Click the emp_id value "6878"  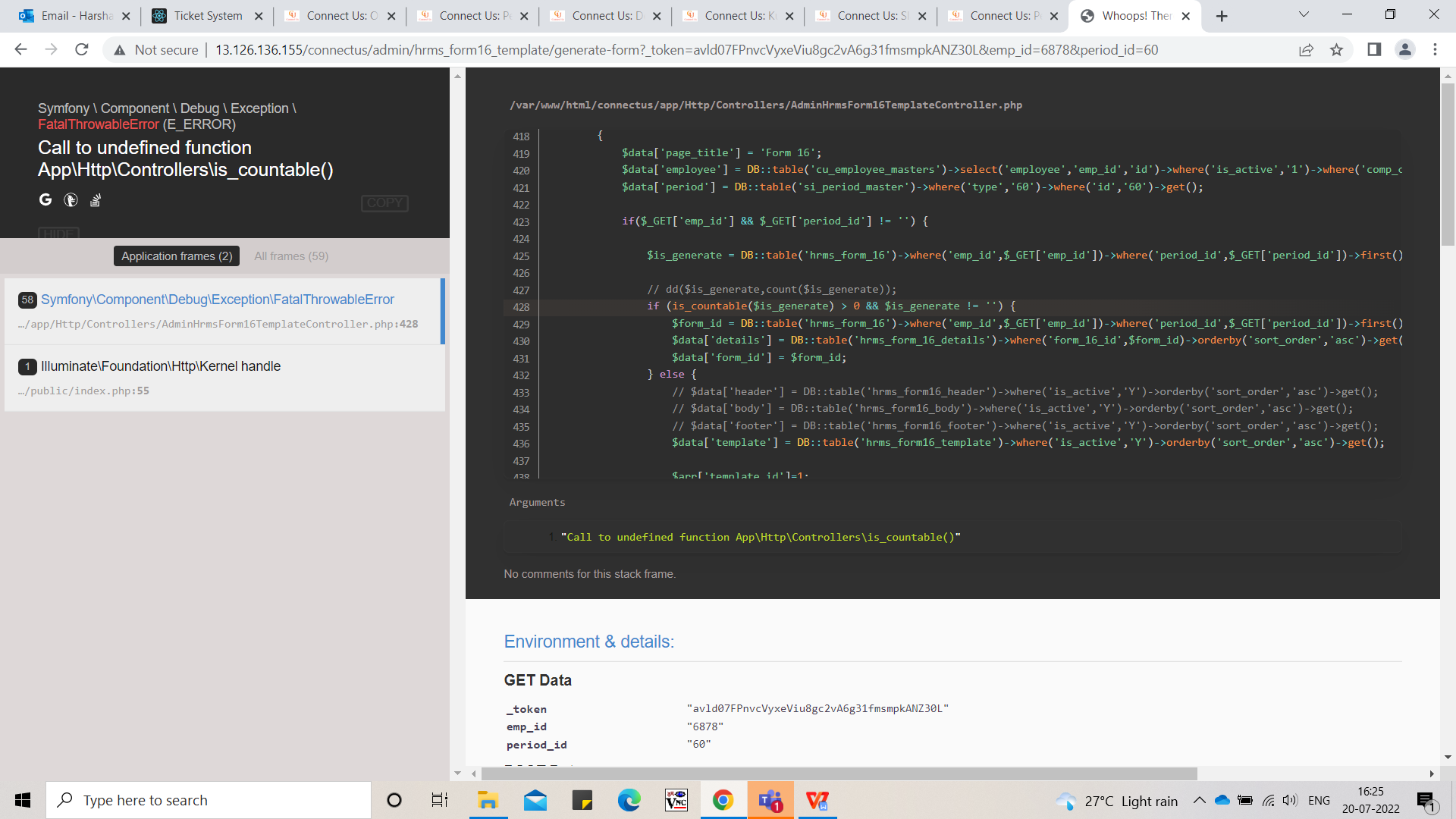click(705, 726)
